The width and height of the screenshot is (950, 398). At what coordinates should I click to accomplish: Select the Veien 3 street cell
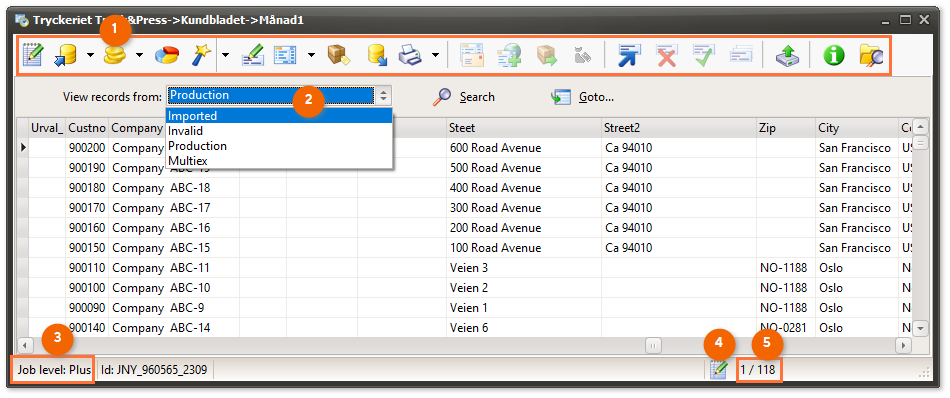523,268
